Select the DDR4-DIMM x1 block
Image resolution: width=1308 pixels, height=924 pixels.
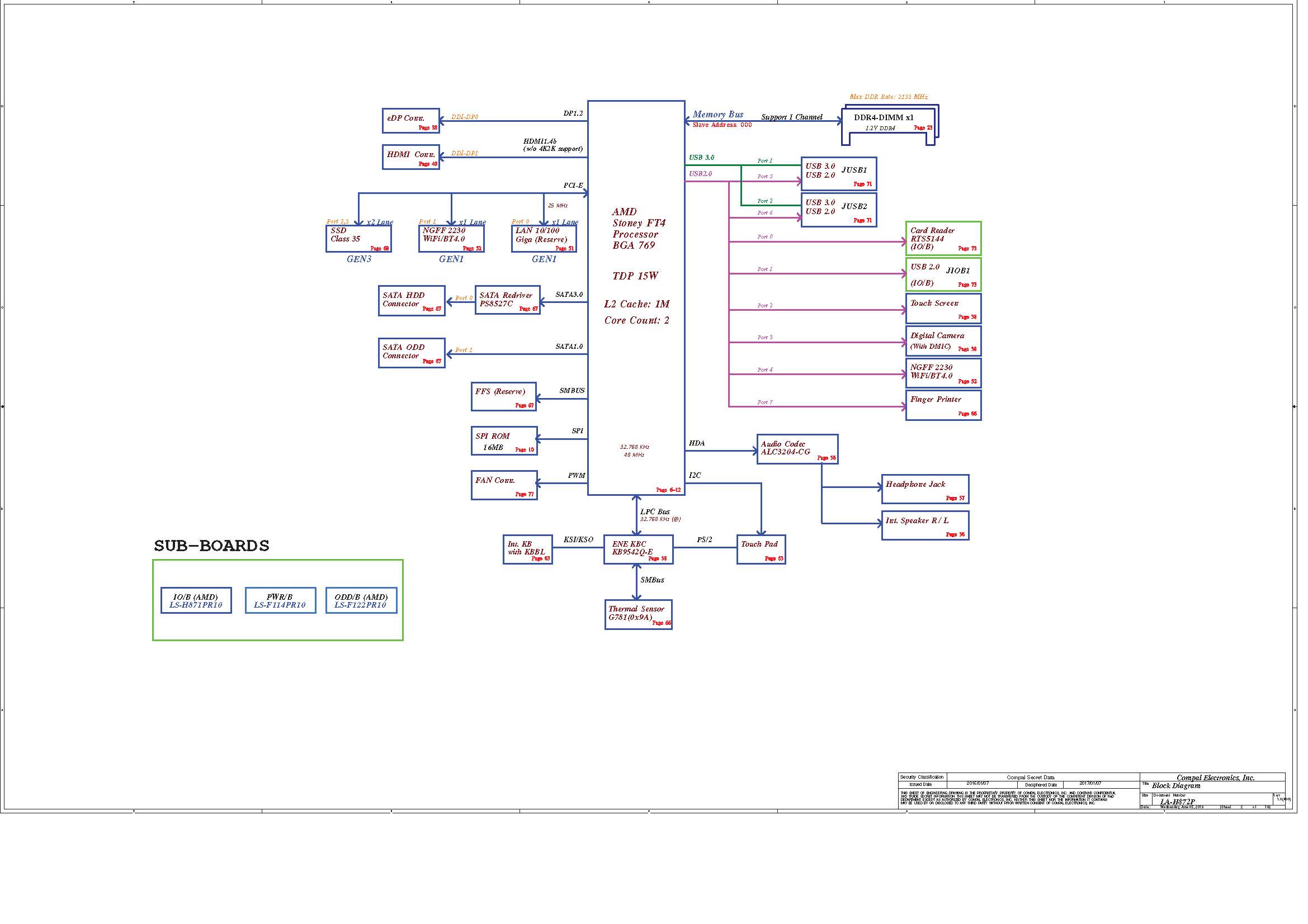coord(889,125)
